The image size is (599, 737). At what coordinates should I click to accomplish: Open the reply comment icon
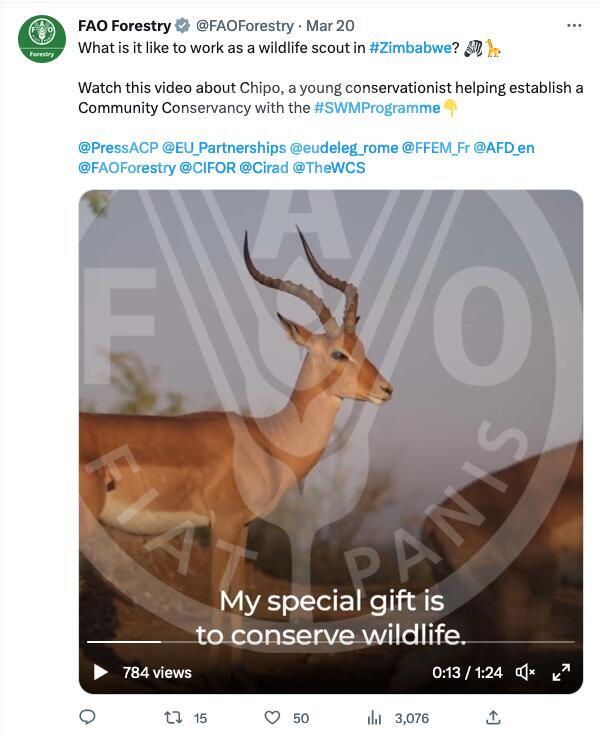(x=87, y=717)
